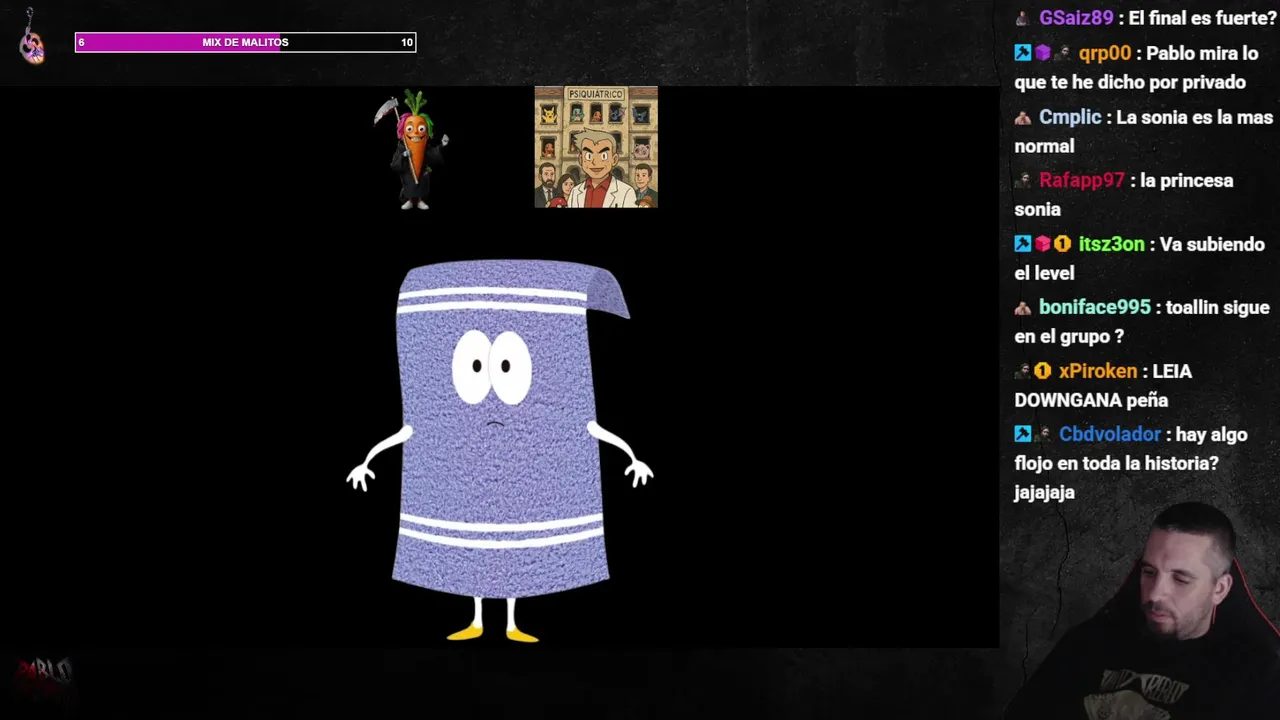Click the small avatar badge before Rafapp97
This screenshot has width=1280, height=720.
click(x=1022, y=181)
